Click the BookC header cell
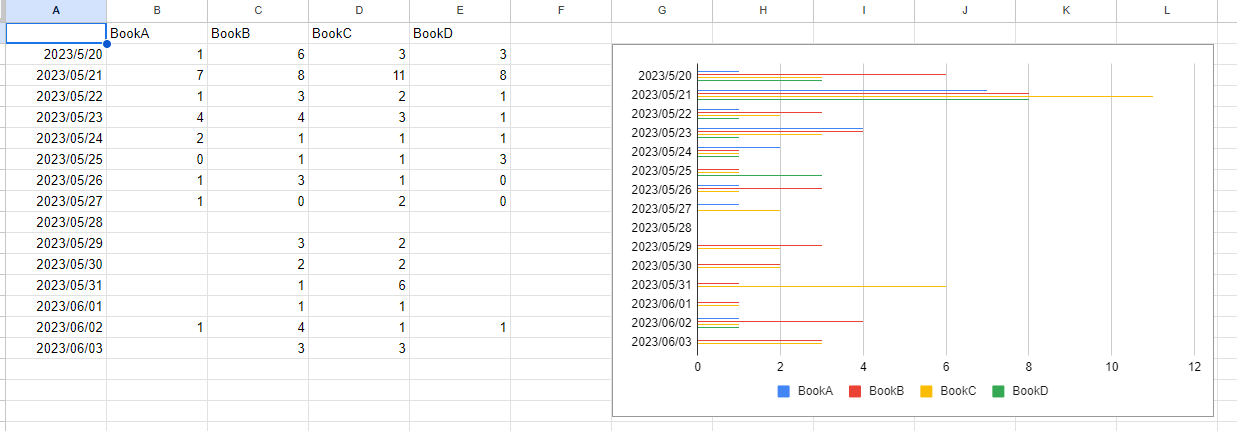Viewport: 1237px width, 431px height. pos(359,33)
